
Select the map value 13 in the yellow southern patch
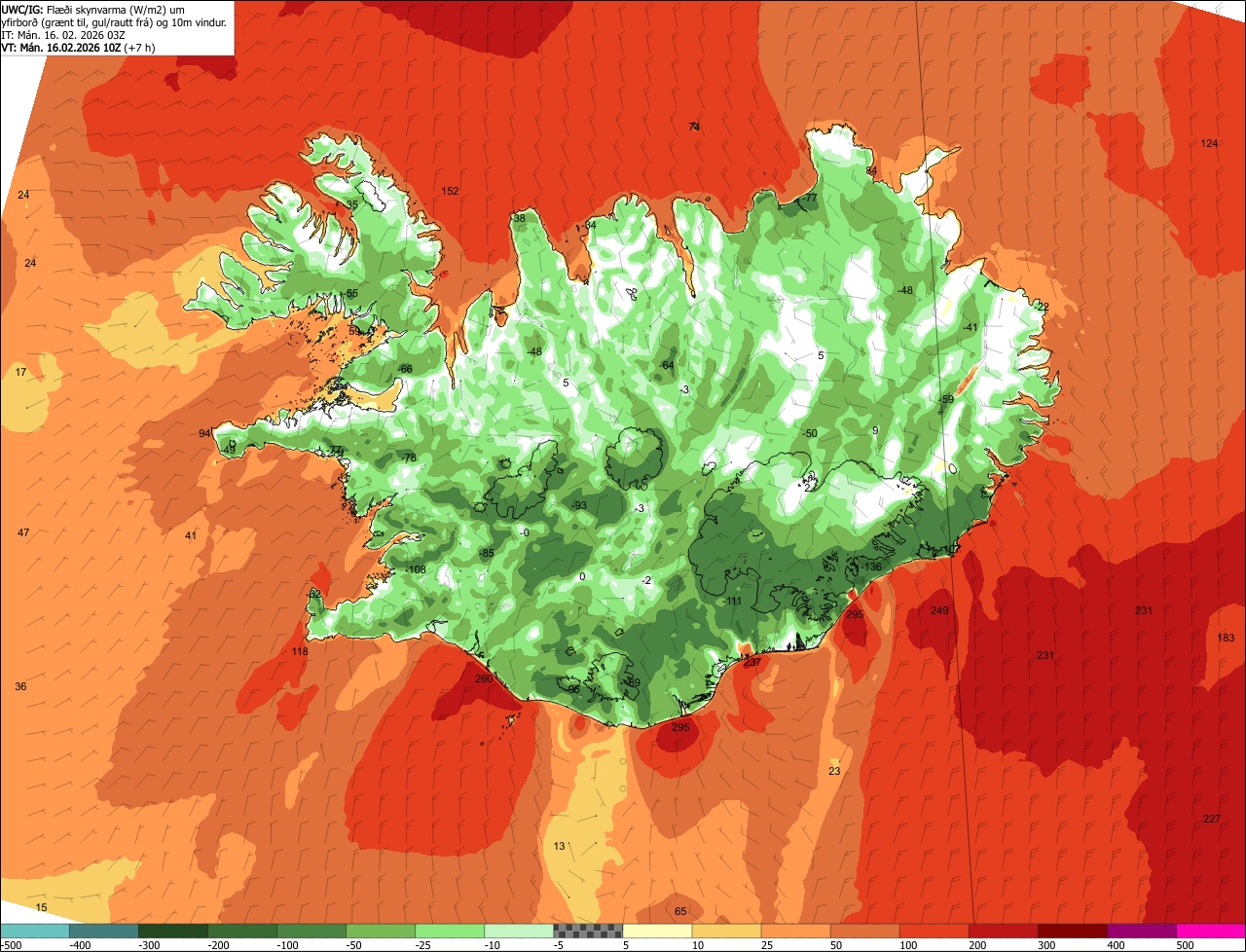(559, 847)
